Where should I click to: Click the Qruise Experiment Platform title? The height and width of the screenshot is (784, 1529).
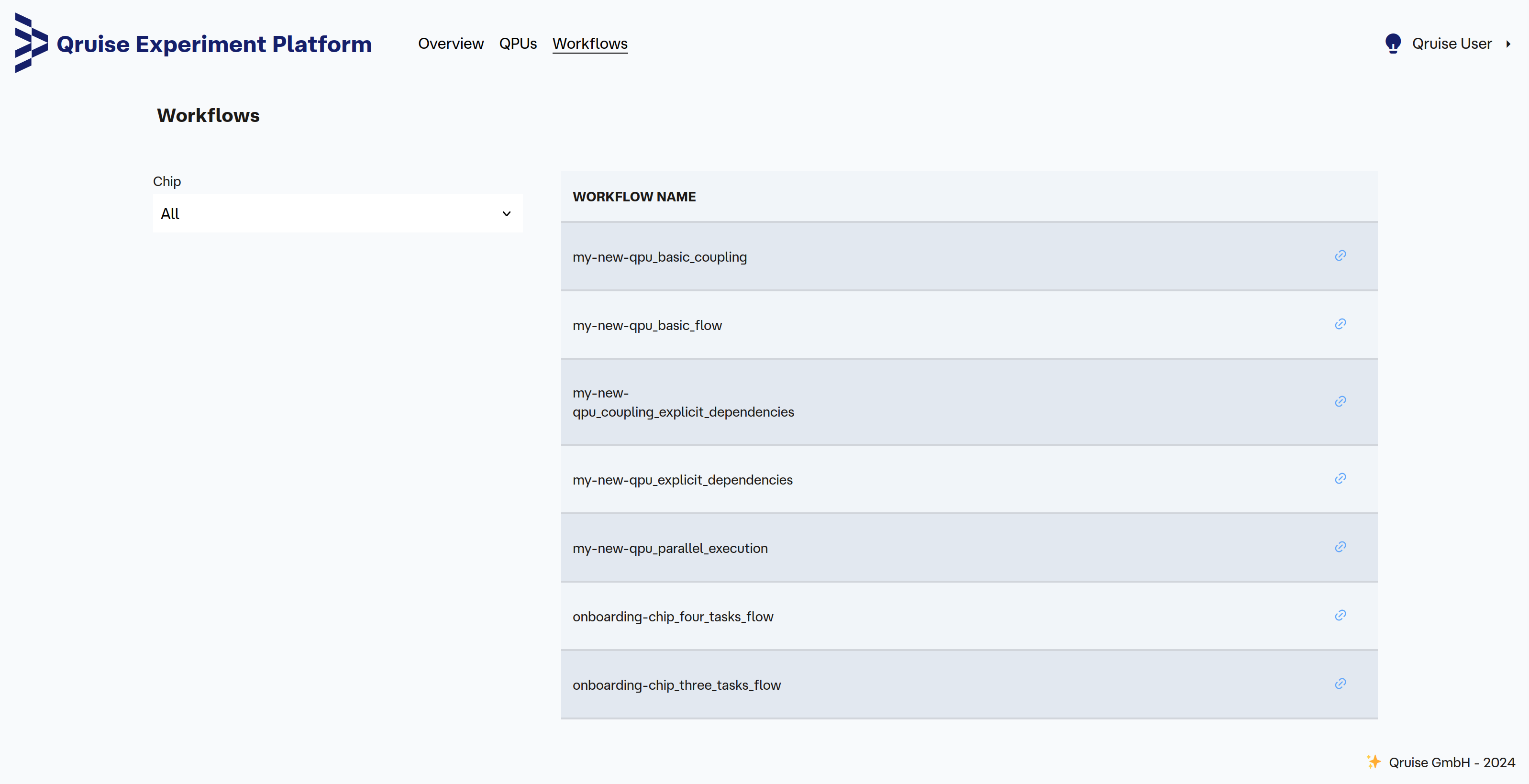click(214, 44)
